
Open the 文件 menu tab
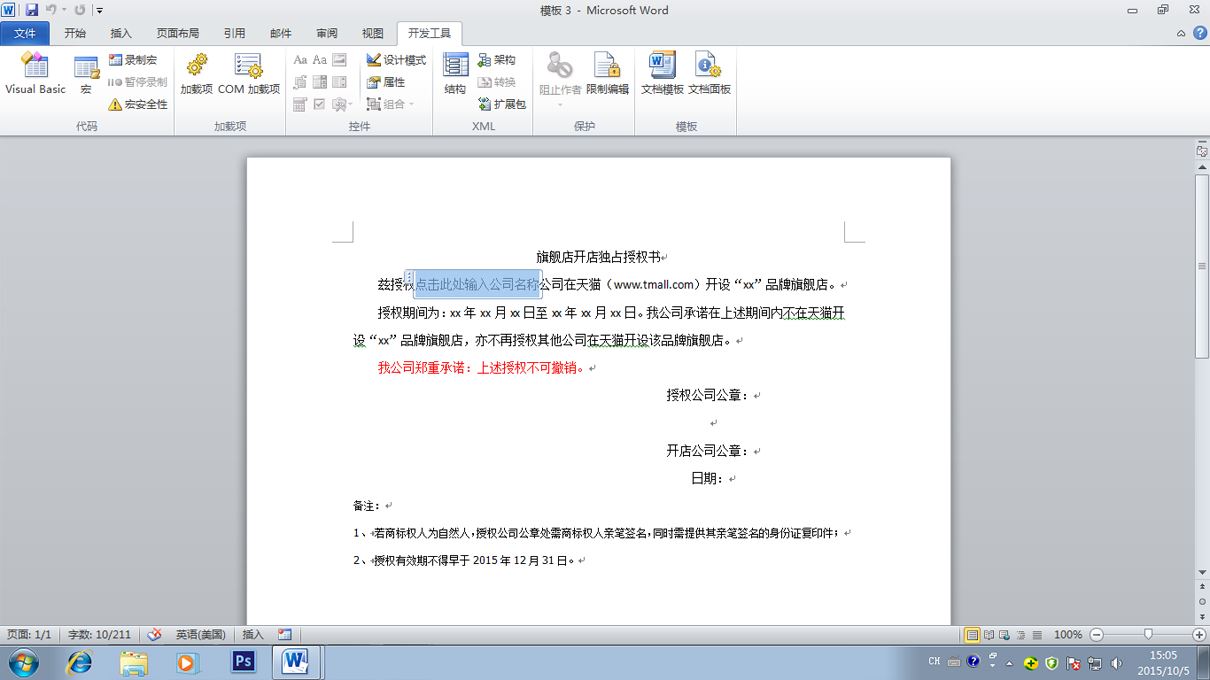pos(25,33)
